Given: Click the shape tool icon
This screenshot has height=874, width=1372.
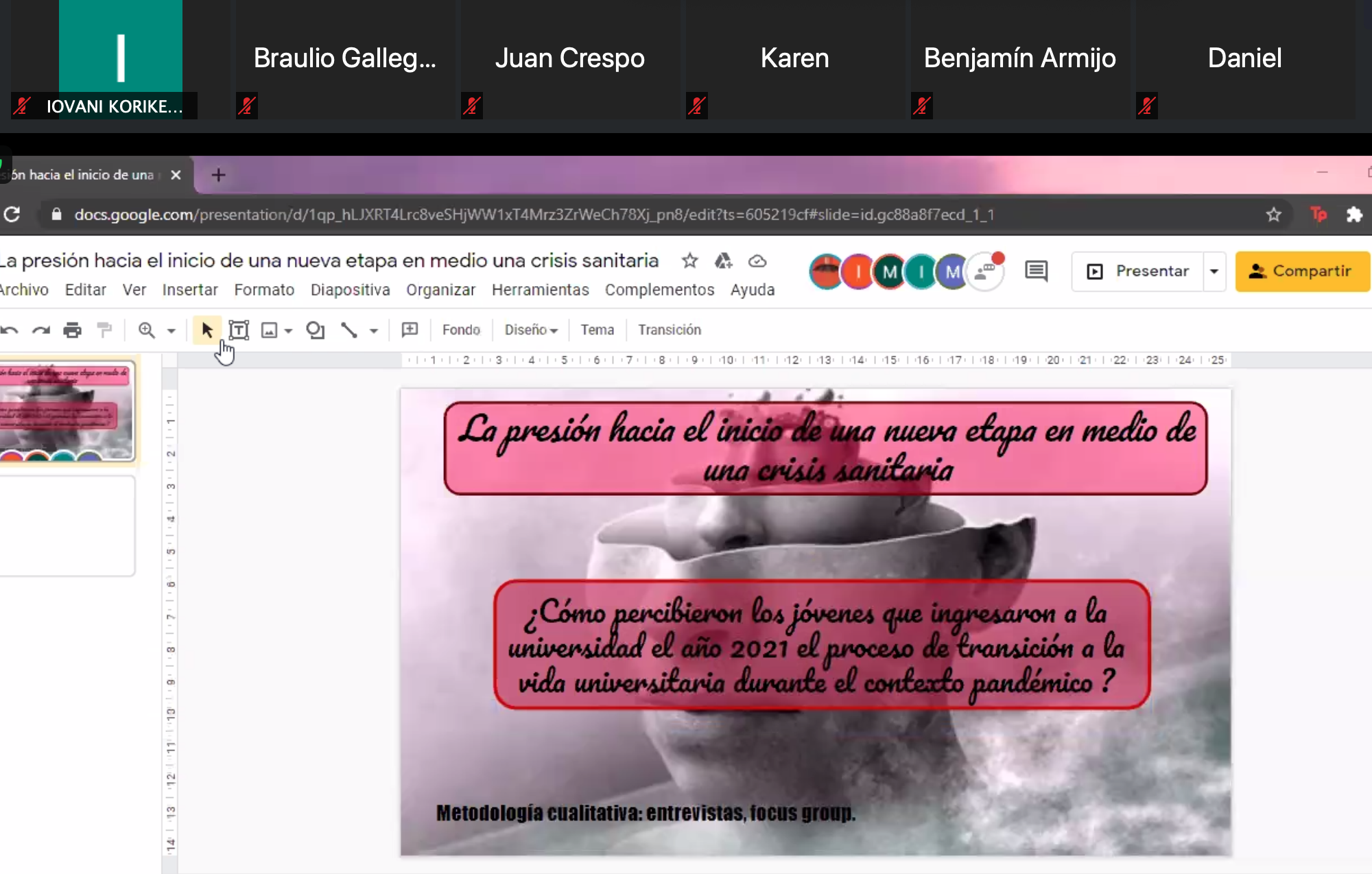Looking at the screenshot, I should (x=315, y=330).
